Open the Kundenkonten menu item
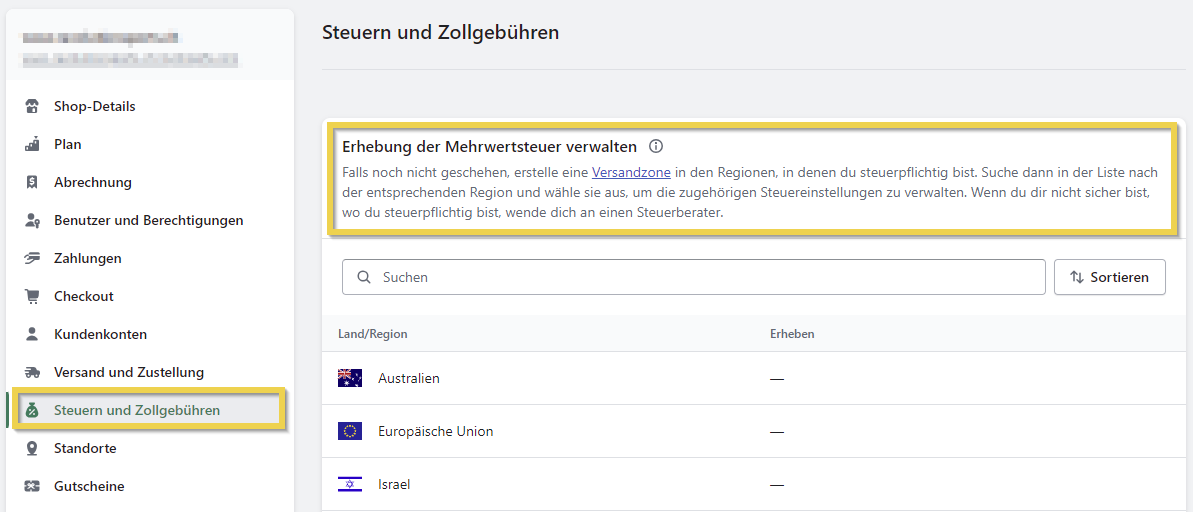The width and height of the screenshot is (1193, 512). pos(100,334)
